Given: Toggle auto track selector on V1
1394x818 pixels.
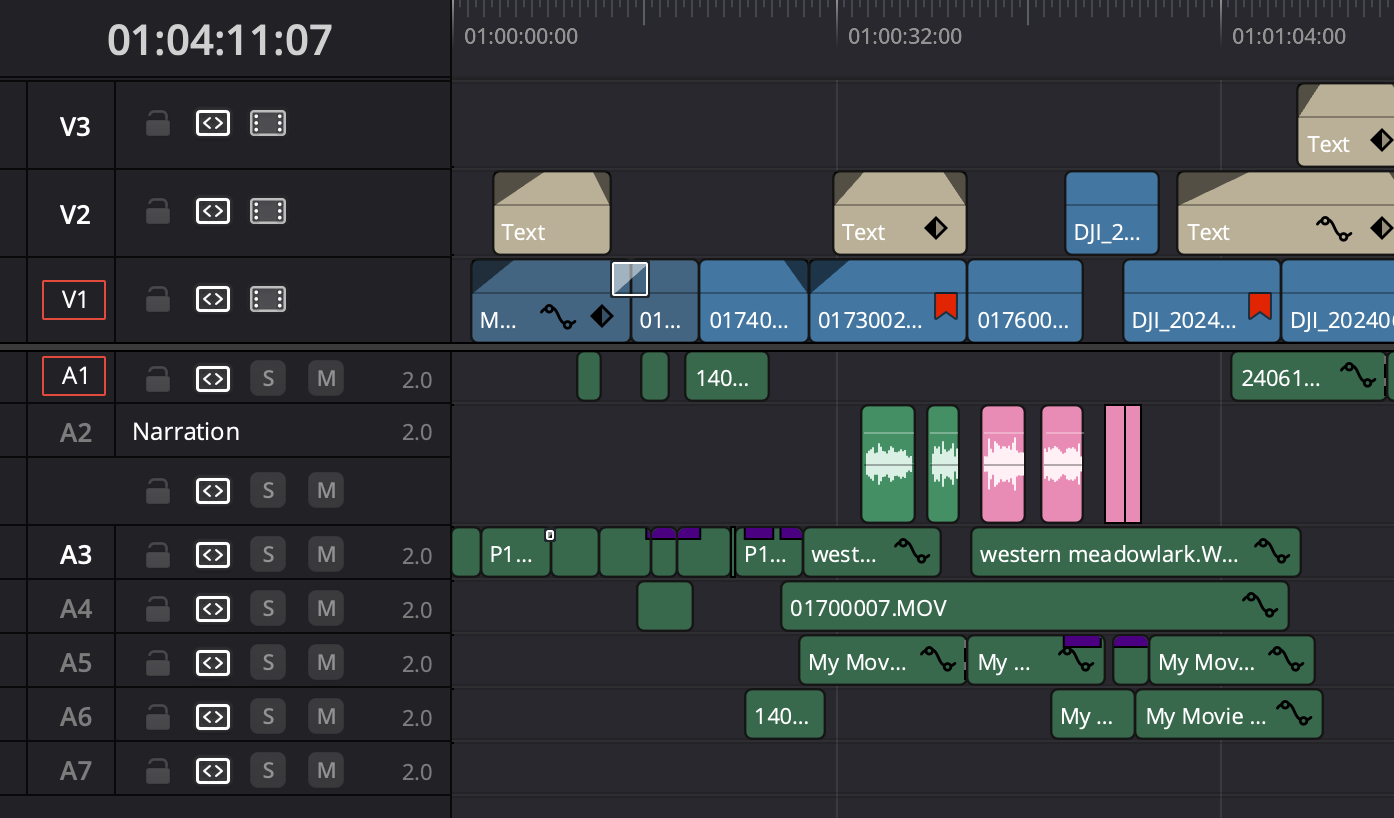Looking at the screenshot, I should tap(212, 298).
